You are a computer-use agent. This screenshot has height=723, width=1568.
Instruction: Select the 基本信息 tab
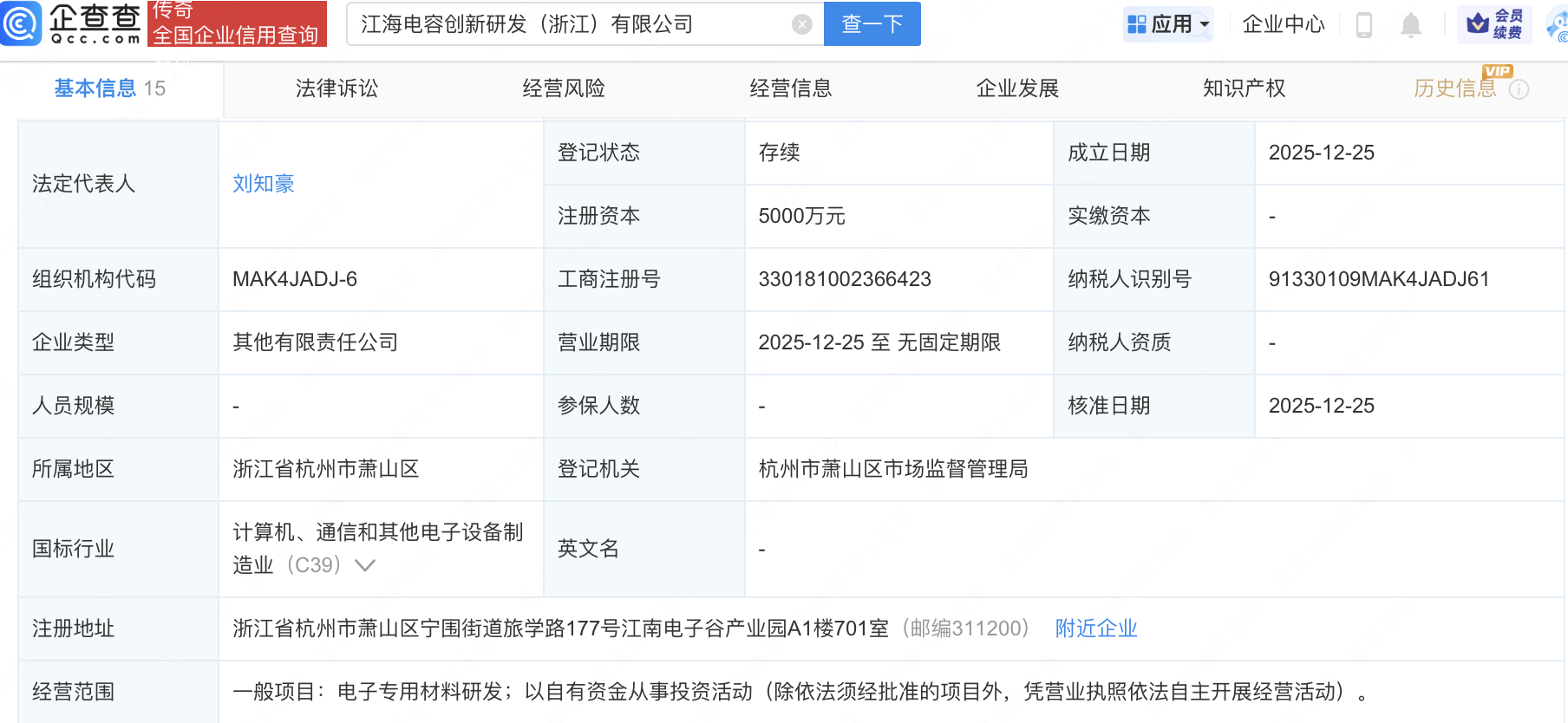point(95,88)
